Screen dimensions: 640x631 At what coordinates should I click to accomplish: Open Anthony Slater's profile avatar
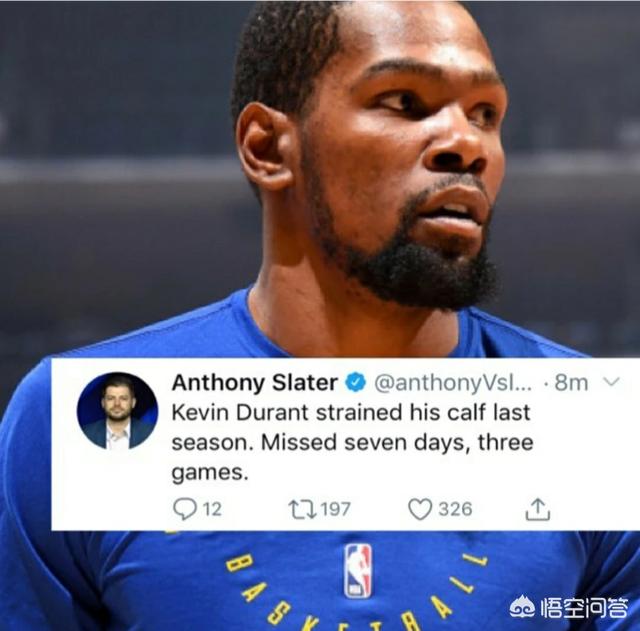118,411
